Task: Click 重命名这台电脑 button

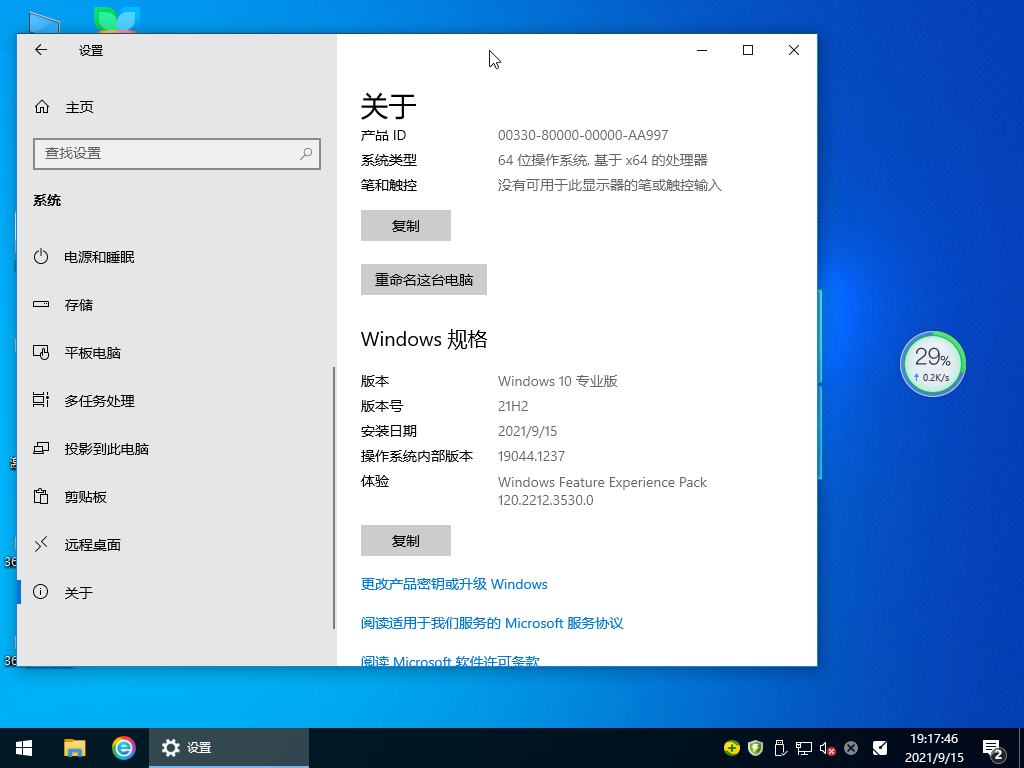Action: [423, 280]
